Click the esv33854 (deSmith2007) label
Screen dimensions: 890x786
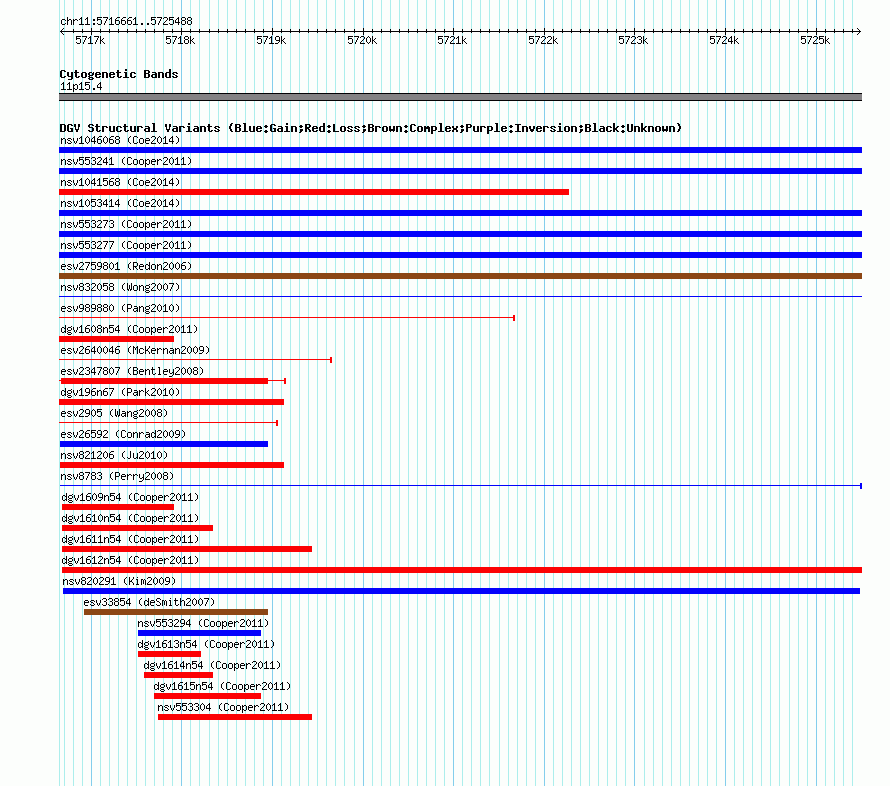tap(149, 602)
